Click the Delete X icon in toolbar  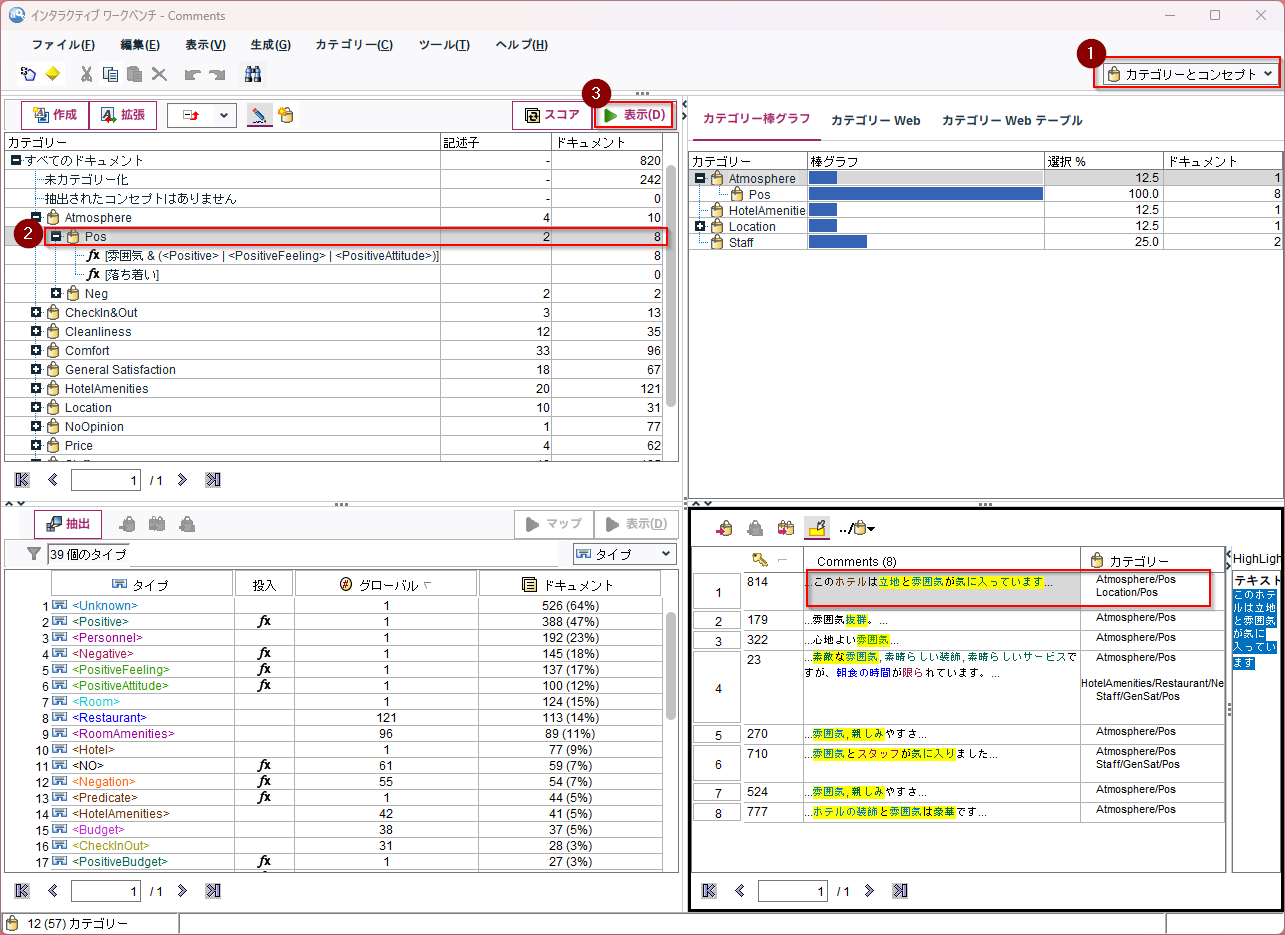tap(159, 74)
